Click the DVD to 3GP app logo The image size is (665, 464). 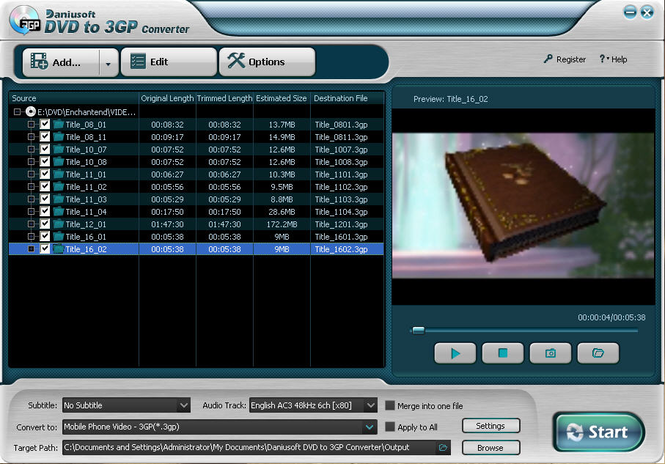[x=25, y=20]
